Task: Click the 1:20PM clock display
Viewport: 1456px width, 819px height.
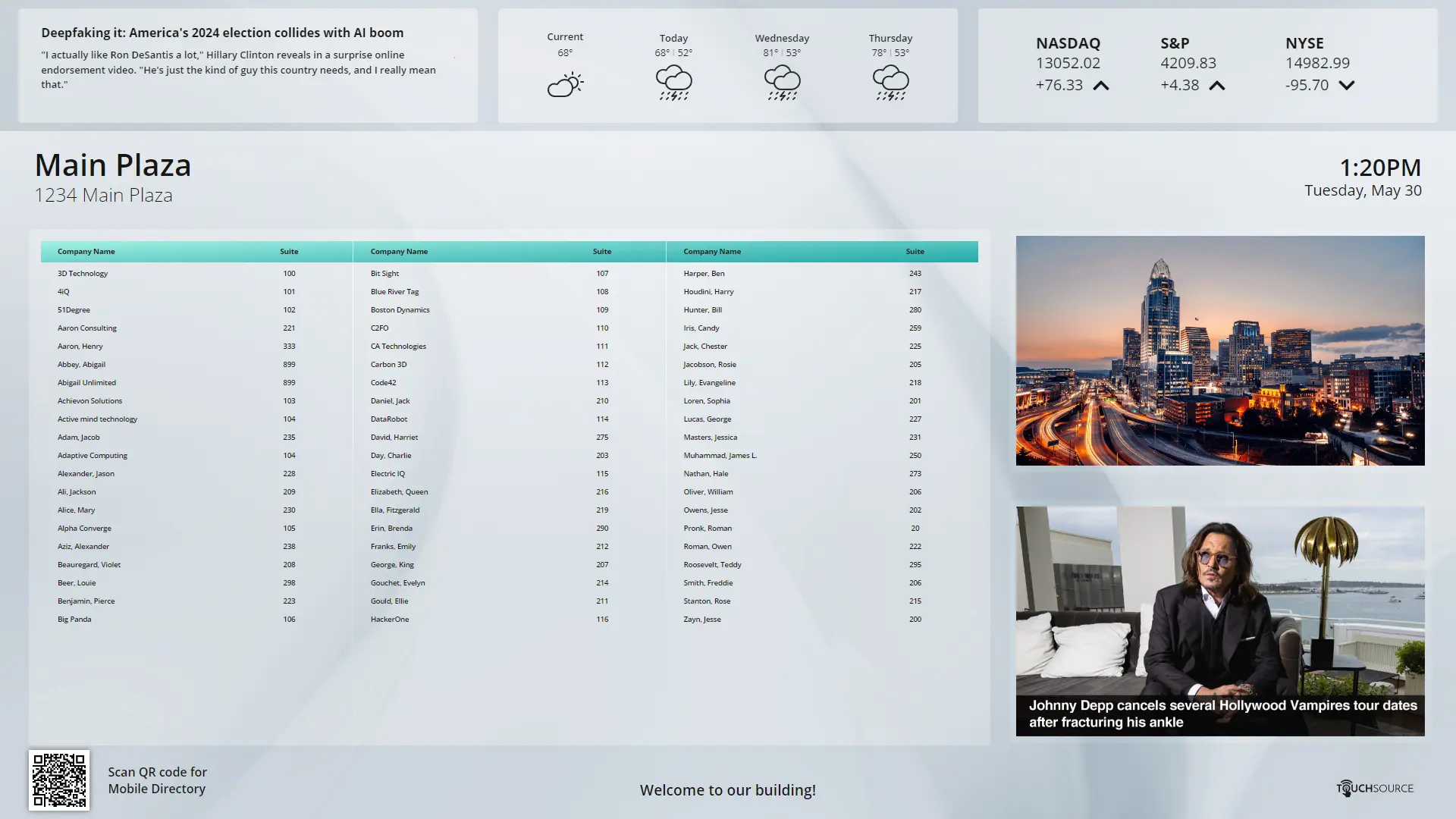Action: (1380, 168)
